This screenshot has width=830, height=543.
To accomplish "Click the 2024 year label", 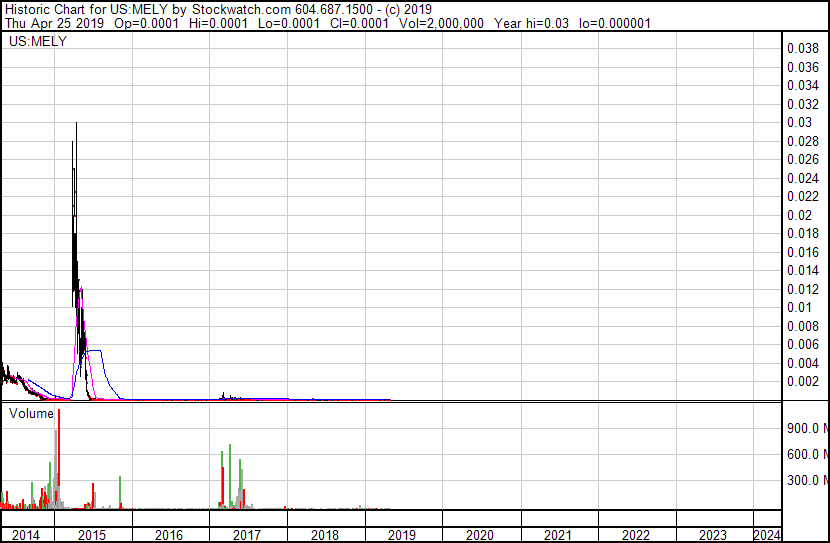I will click(768, 535).
